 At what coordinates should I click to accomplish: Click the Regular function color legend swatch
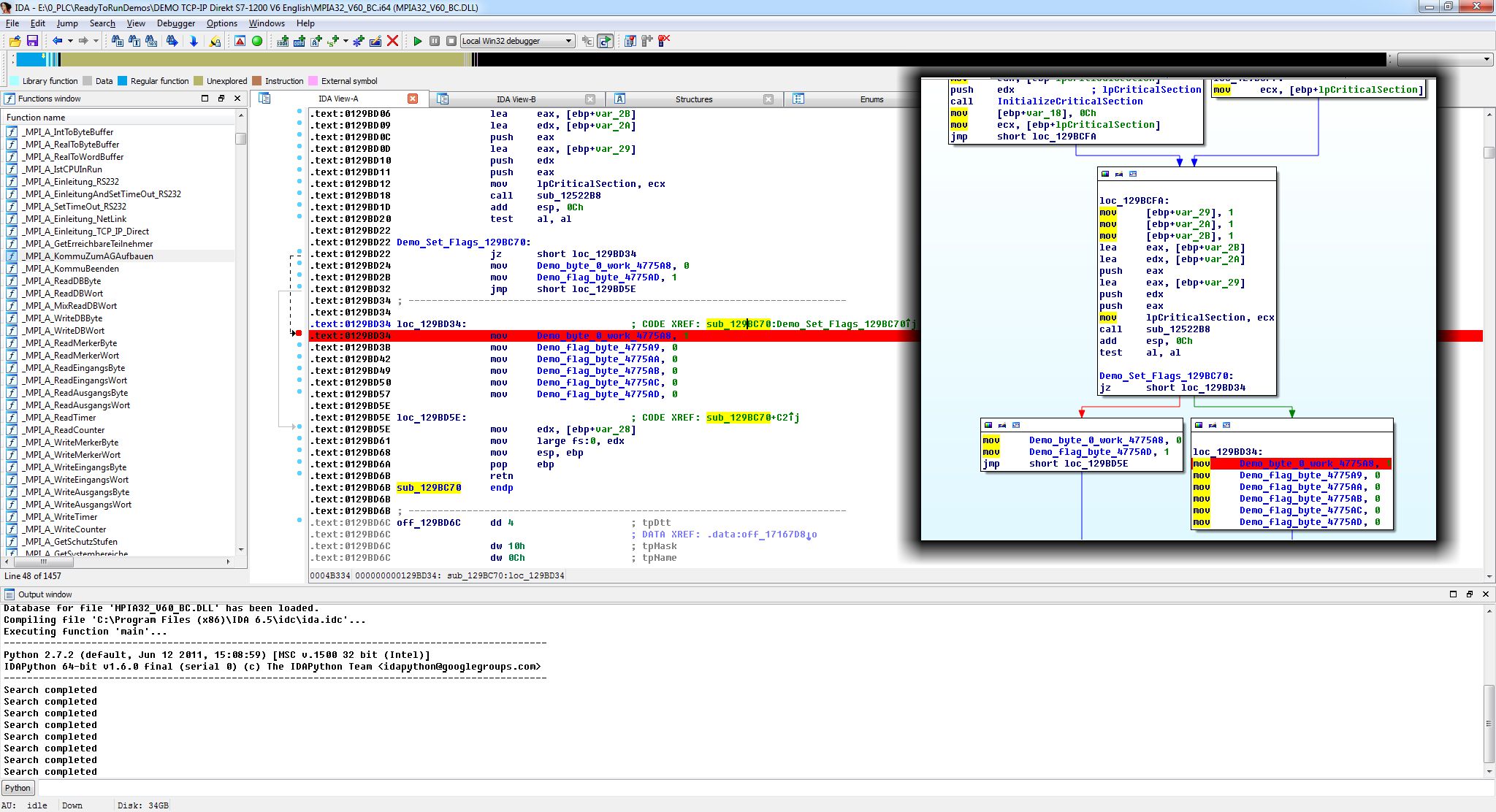[x=123, y=81]
